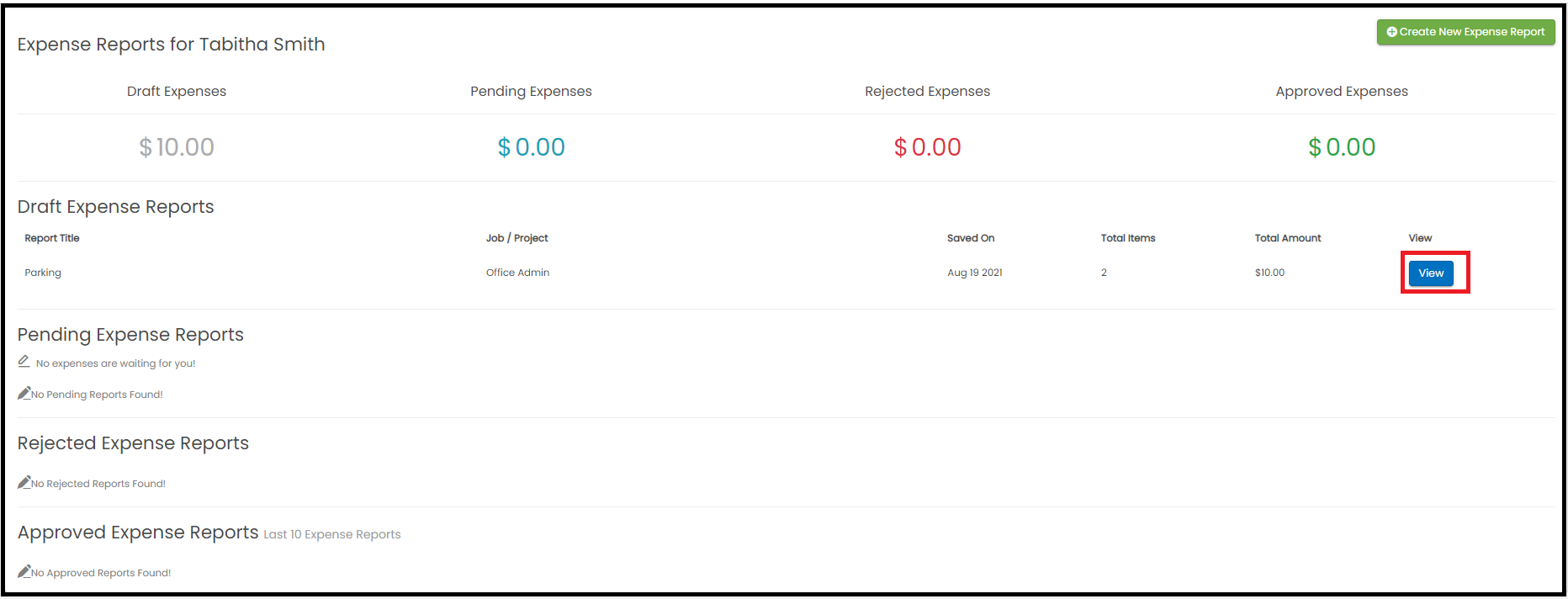Open the Parking draft report with View
Image resolution: width=1568 pixels, height=599 pixels.
pyautogui.click(x=1431, y=273)
